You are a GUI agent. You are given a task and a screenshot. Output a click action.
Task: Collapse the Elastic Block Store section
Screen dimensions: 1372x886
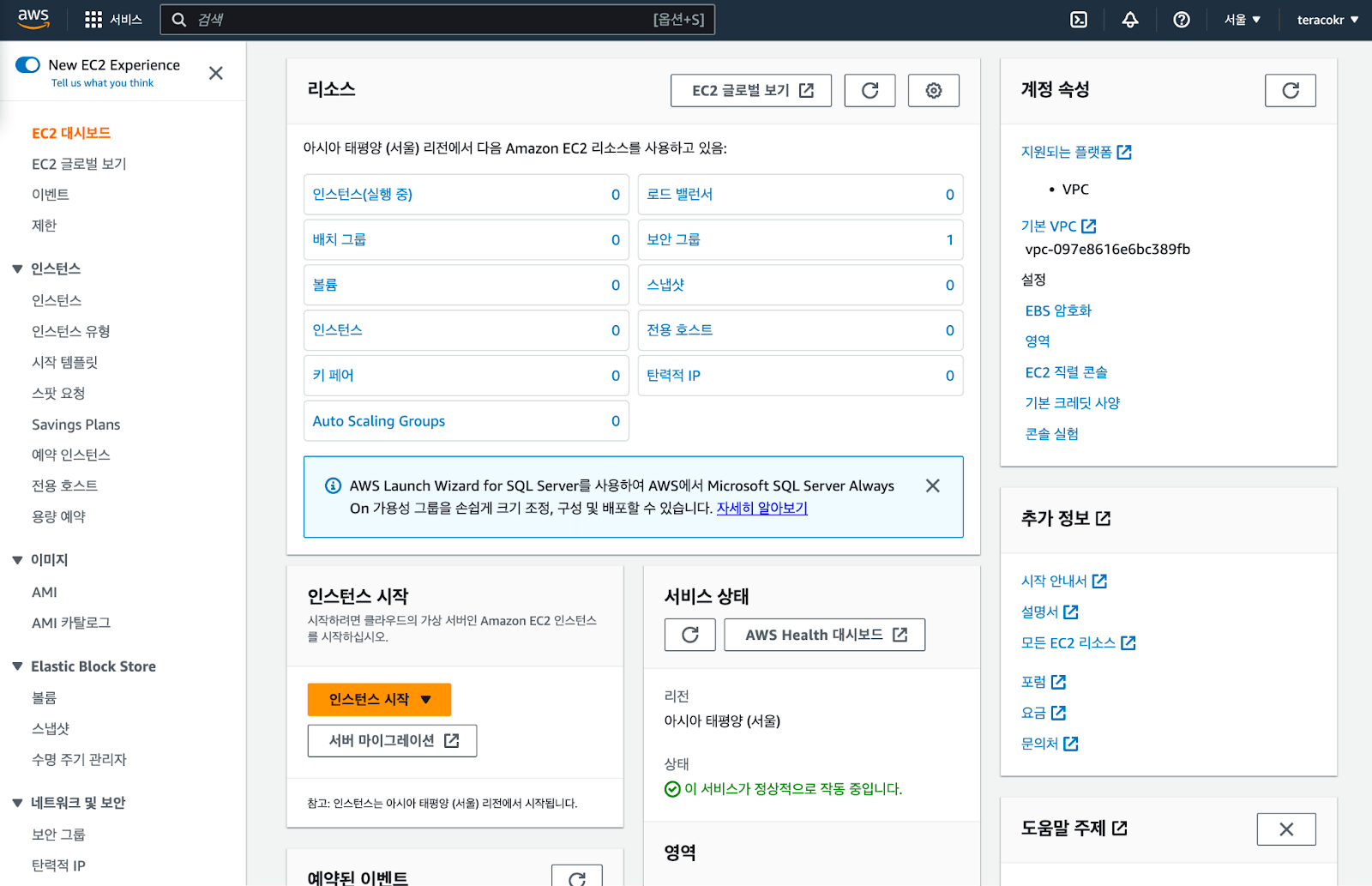coord(17,666)
